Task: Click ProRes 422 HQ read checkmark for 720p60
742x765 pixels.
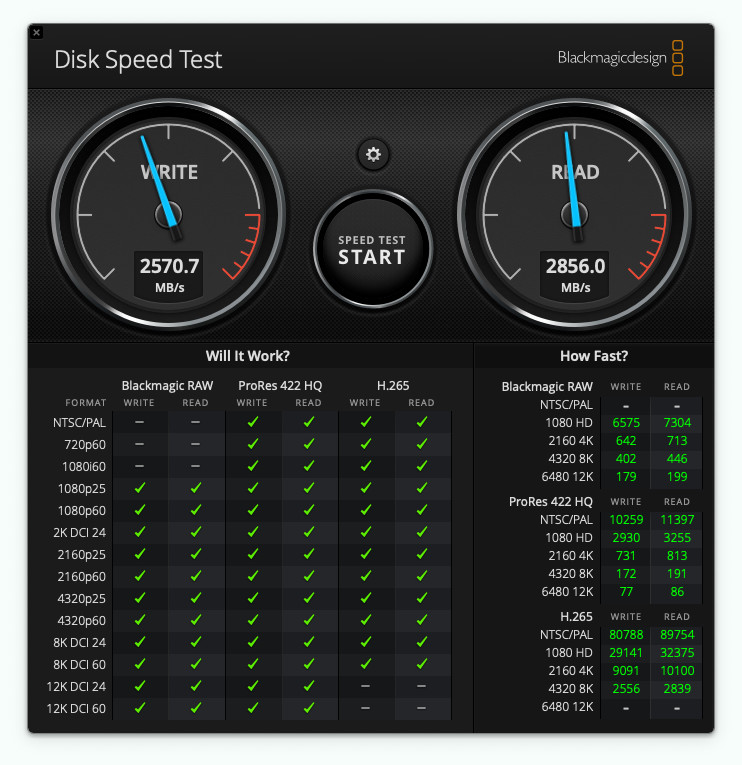Action: pyautogui.click(x=309, y=444)
